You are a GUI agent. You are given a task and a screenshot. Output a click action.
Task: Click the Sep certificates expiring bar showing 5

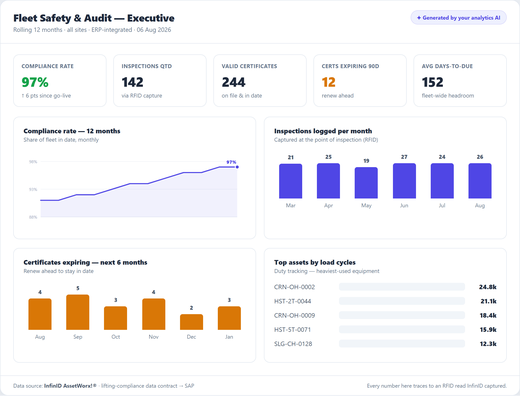(78, 312)
